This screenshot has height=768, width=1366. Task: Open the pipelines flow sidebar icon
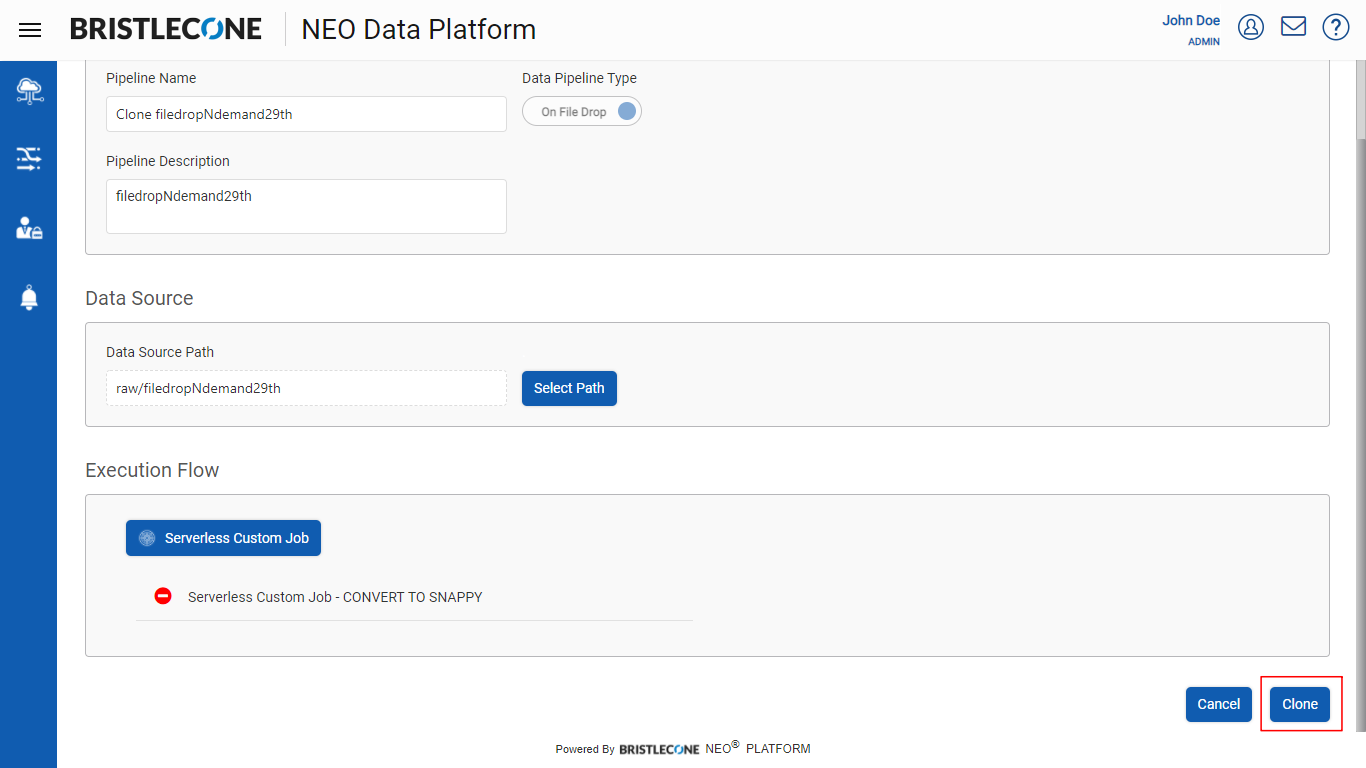[29, 159]
